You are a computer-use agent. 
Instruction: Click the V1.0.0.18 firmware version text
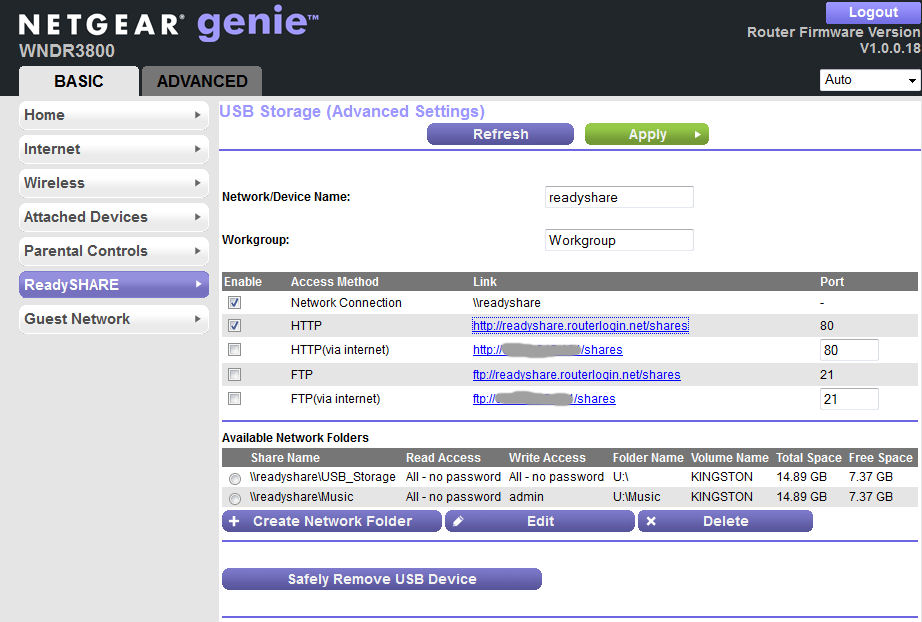pos(890,49)
